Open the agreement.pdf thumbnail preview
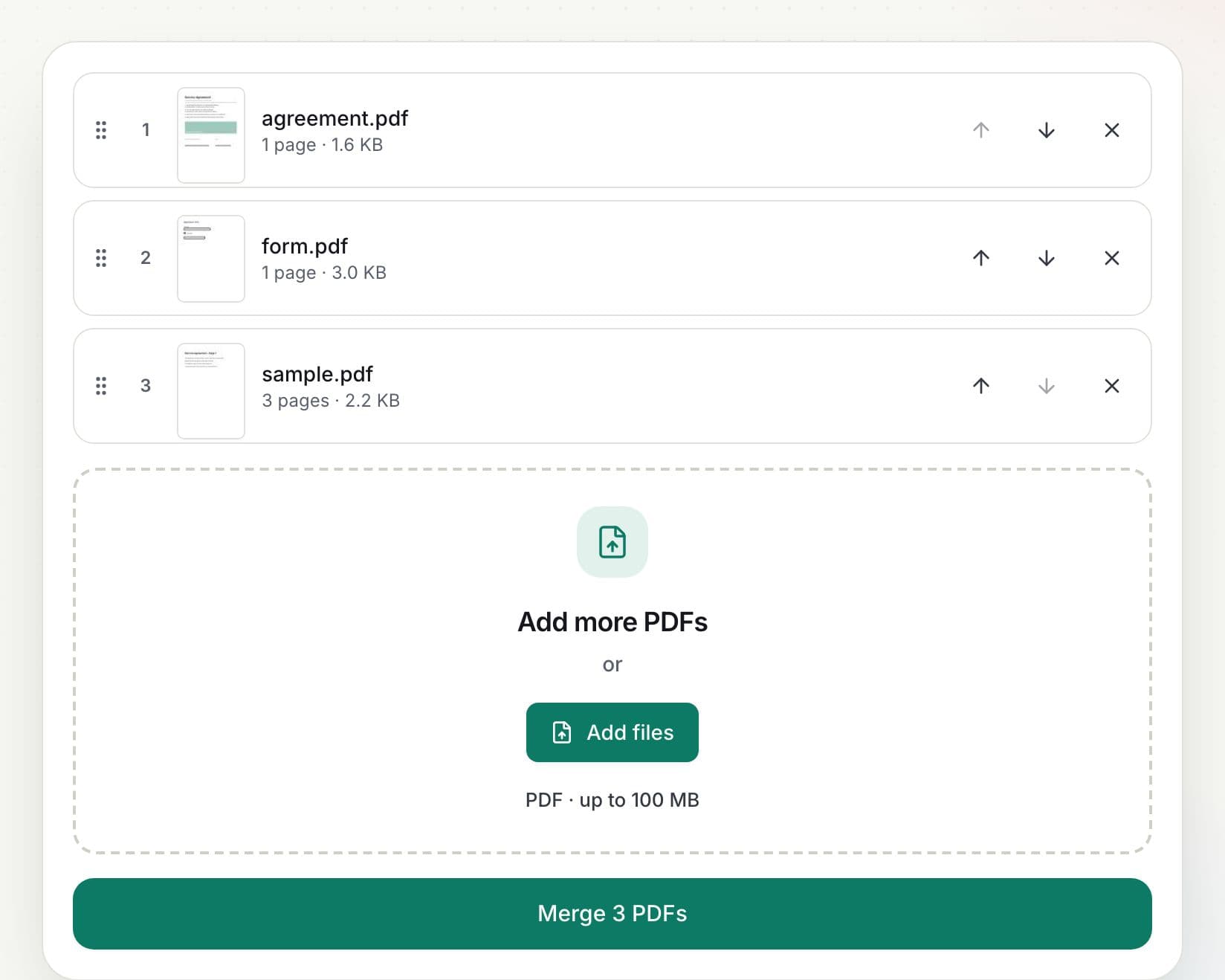The image size is (1225, 980). click(x=211, y=135)
